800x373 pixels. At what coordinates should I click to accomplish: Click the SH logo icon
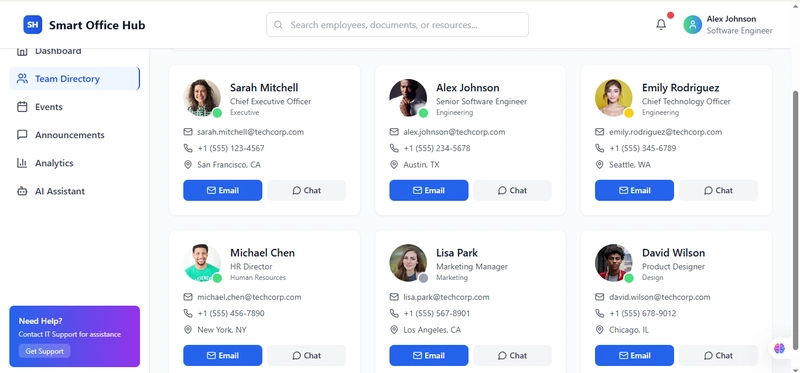[x=33, y=24]
